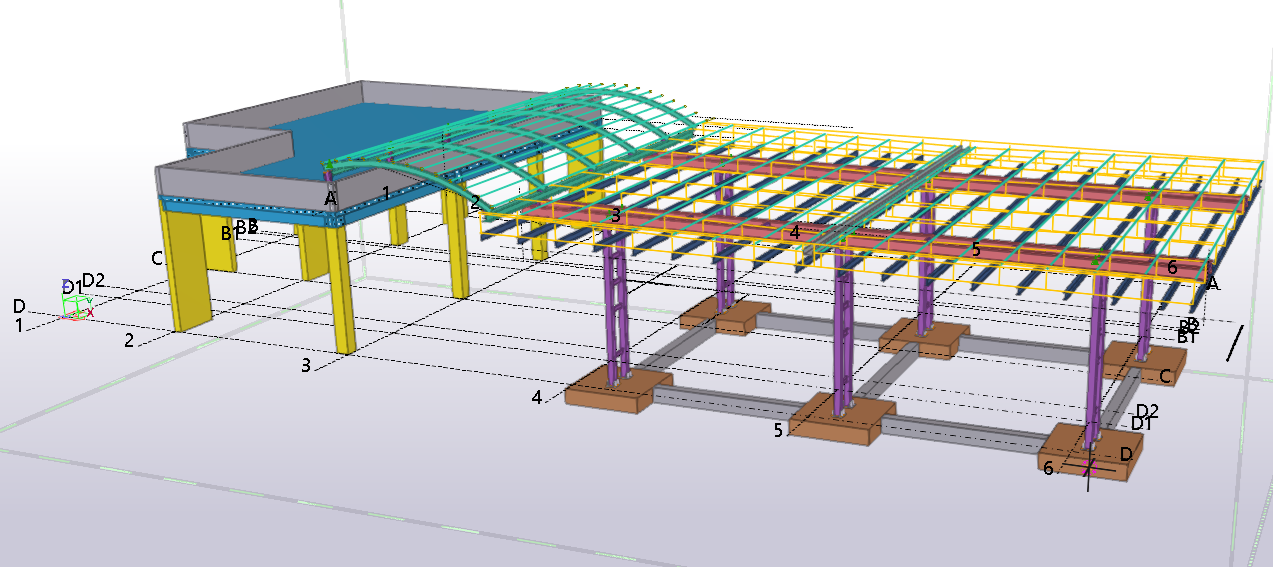
Task: Click grid label 2 at bottom left
Action: (129, 341)
